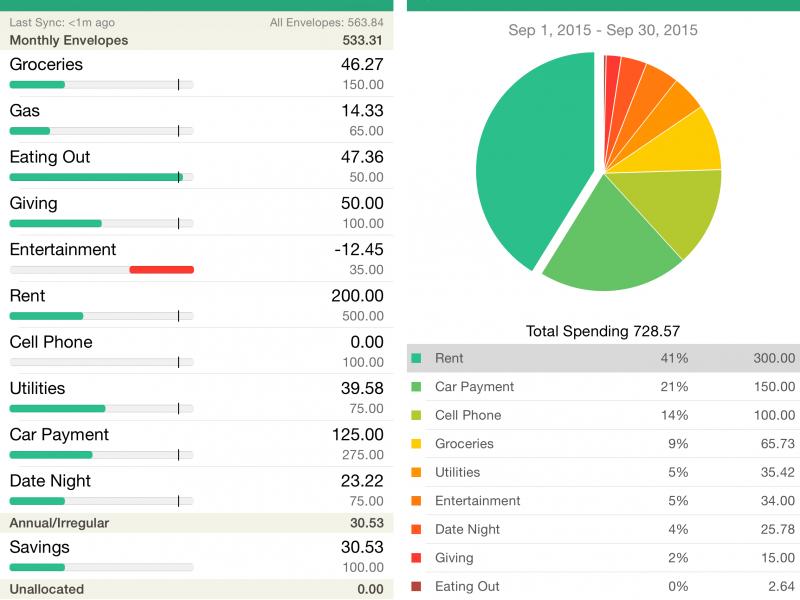Select the Annual/Irregular section header
The height and width of the screenshot is (600, 800).
click(196, 523)
